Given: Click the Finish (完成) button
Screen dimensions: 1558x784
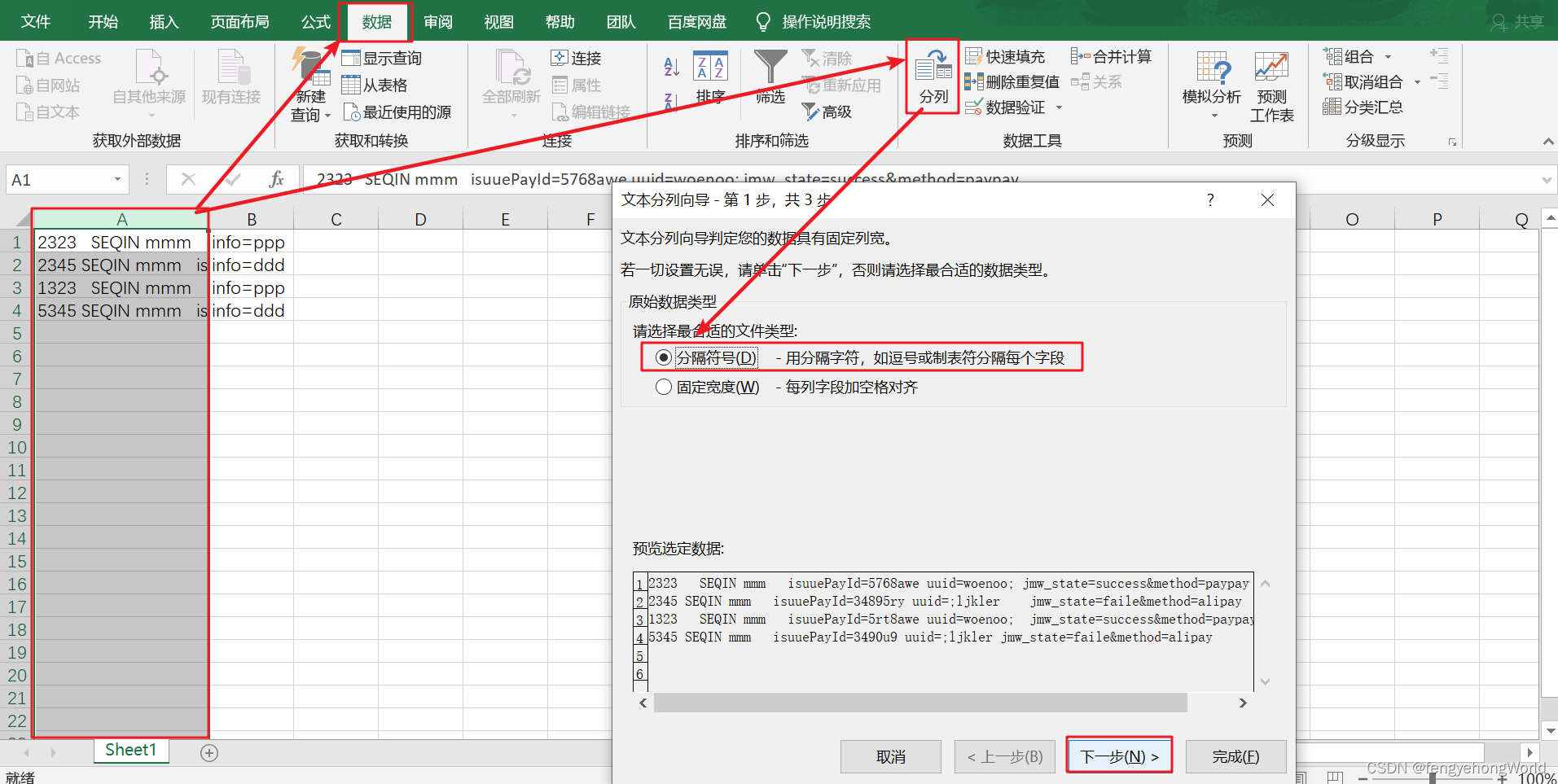Looking at the screenshot, I should click(1235, 756).
